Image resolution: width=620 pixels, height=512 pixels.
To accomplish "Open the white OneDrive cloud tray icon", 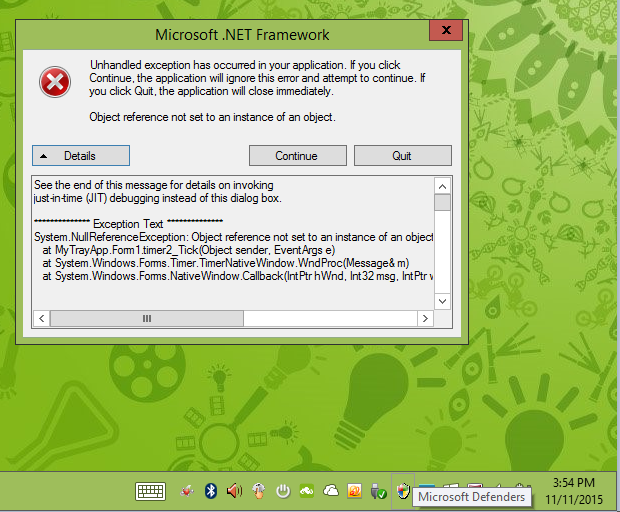I will [331, 491].
